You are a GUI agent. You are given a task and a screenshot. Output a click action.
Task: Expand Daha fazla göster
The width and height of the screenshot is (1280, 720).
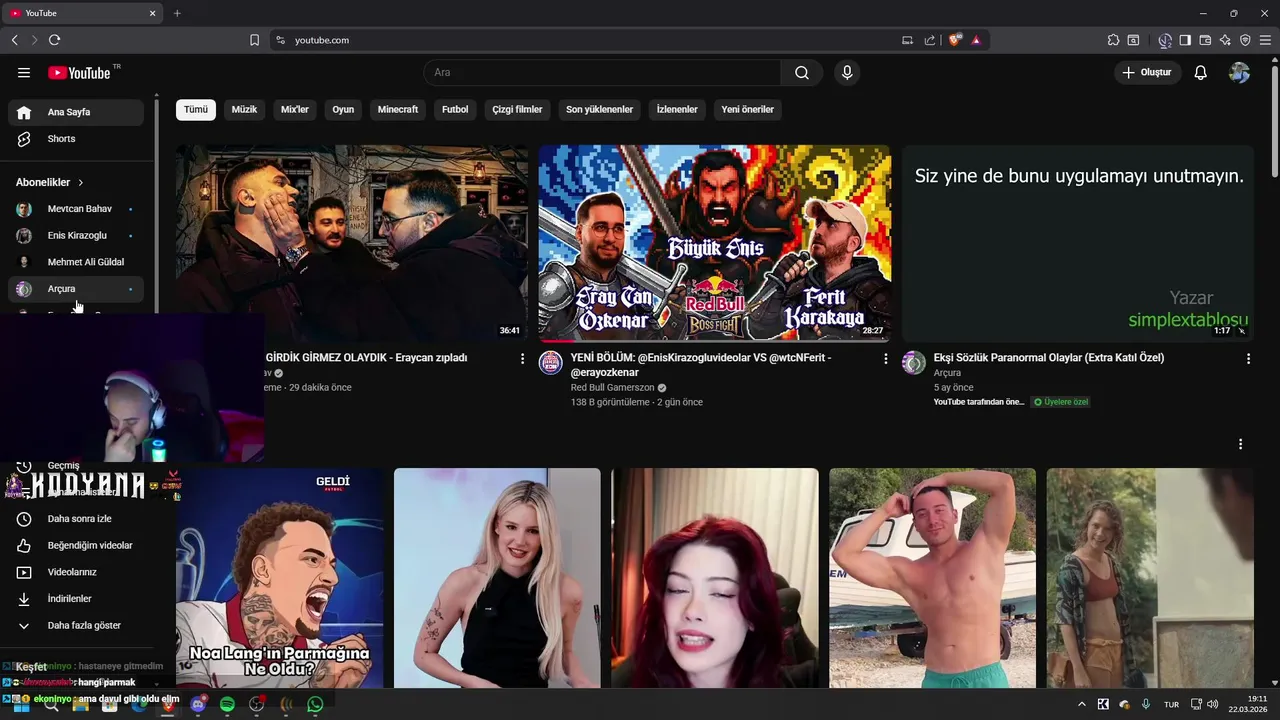click(x=76, y=626)
